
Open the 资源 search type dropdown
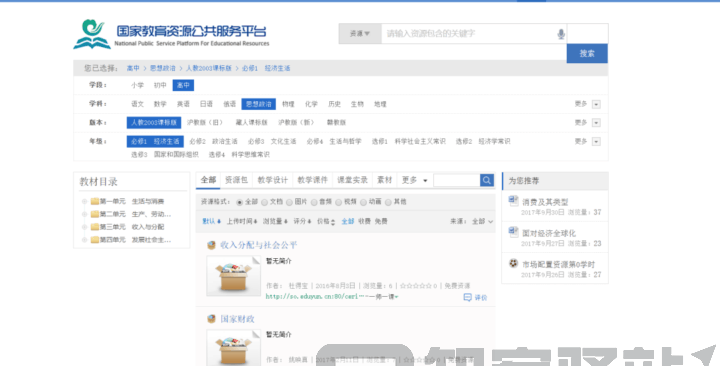[x=360, y=34]
